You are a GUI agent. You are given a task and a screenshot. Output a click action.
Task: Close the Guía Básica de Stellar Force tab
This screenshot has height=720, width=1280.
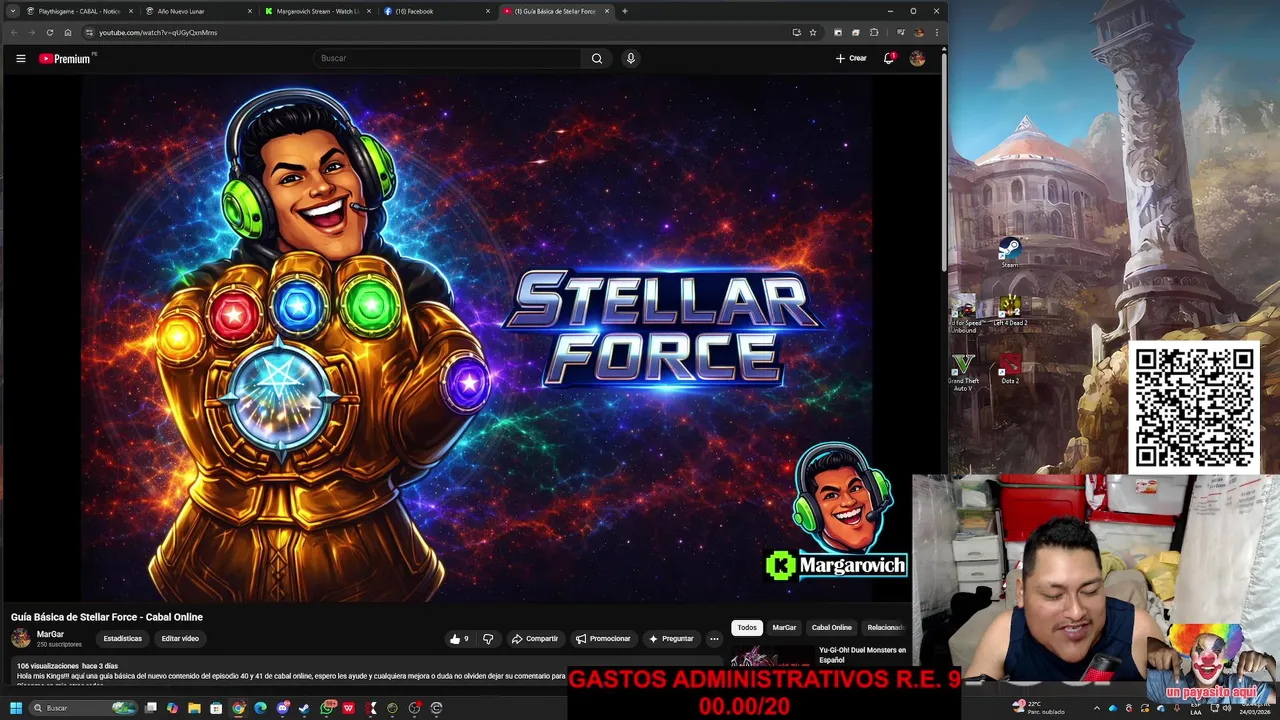click(x=606, y=11)
